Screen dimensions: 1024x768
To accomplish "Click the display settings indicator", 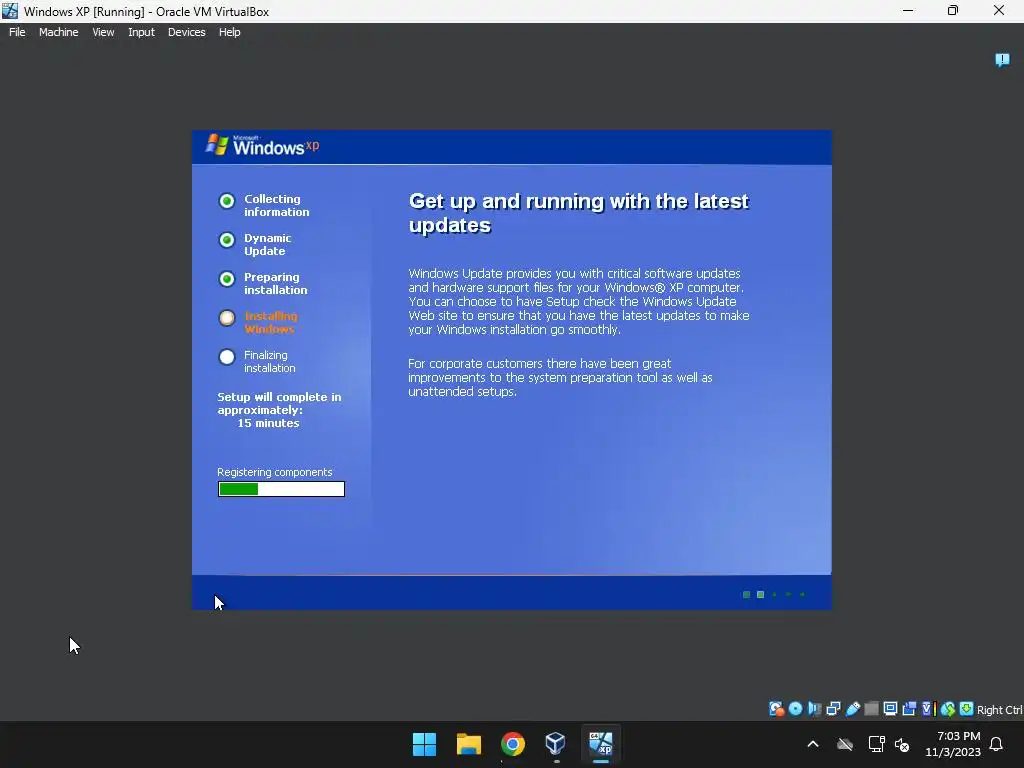I will tap(890, 709).
